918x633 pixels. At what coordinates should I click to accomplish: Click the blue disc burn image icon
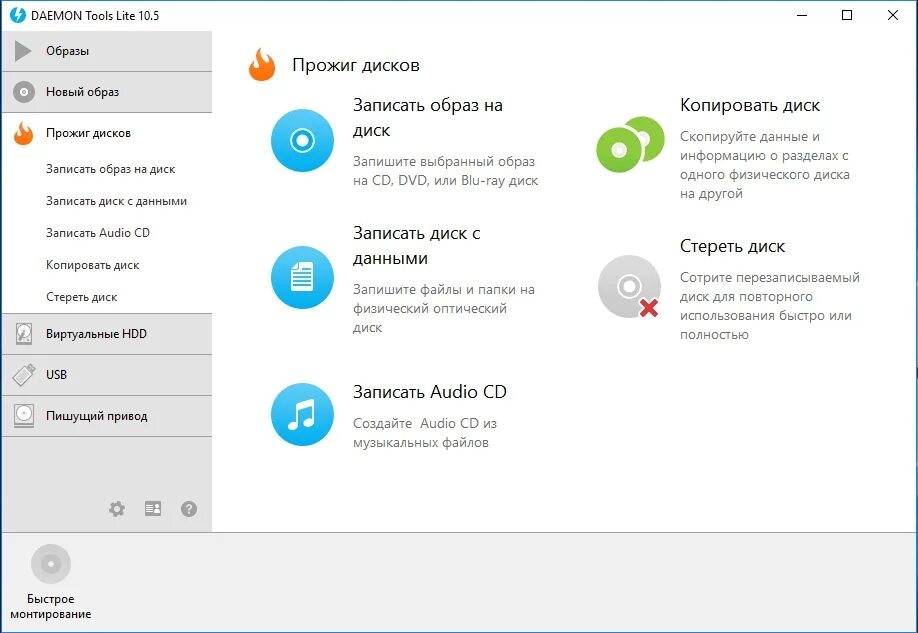pyautogui.click(x=302, y=141)
